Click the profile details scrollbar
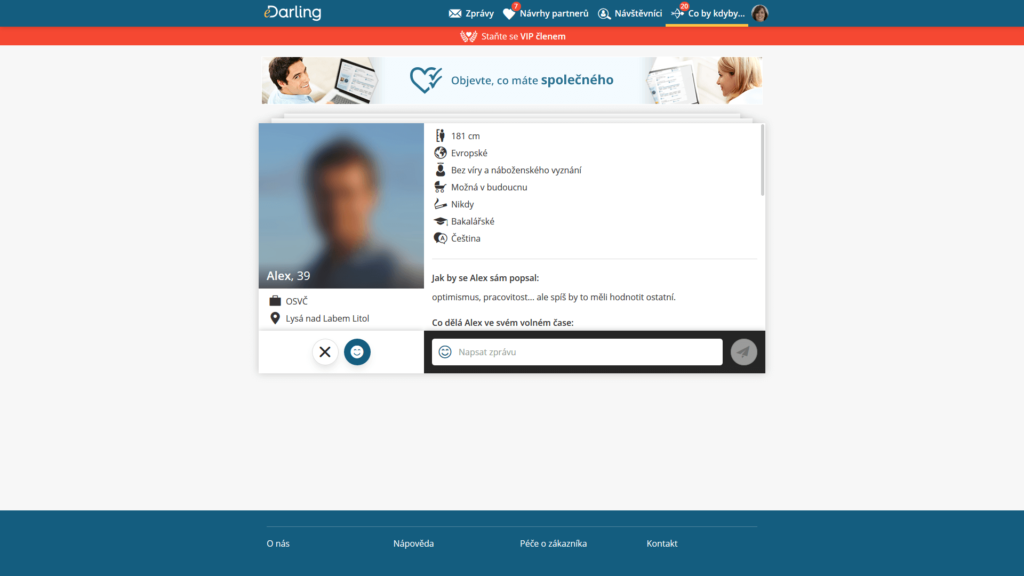 [762, 160]
